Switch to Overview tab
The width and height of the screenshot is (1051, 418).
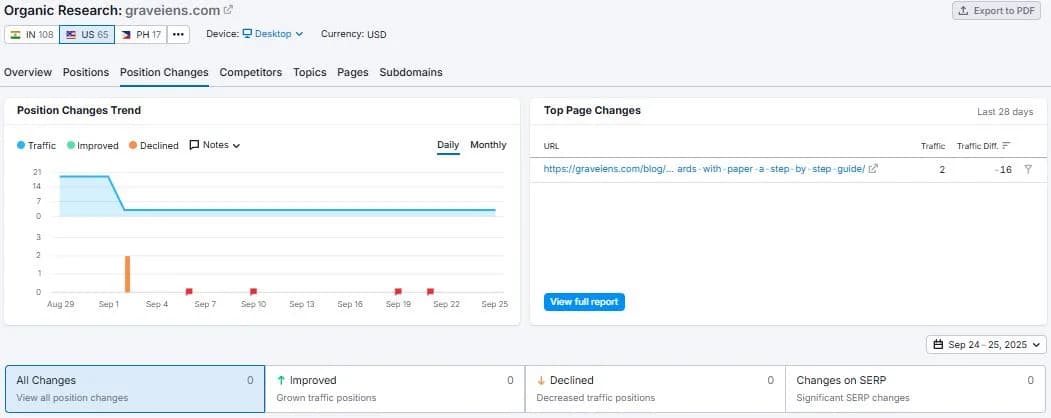pyautogui.click(x=27, y=72)
